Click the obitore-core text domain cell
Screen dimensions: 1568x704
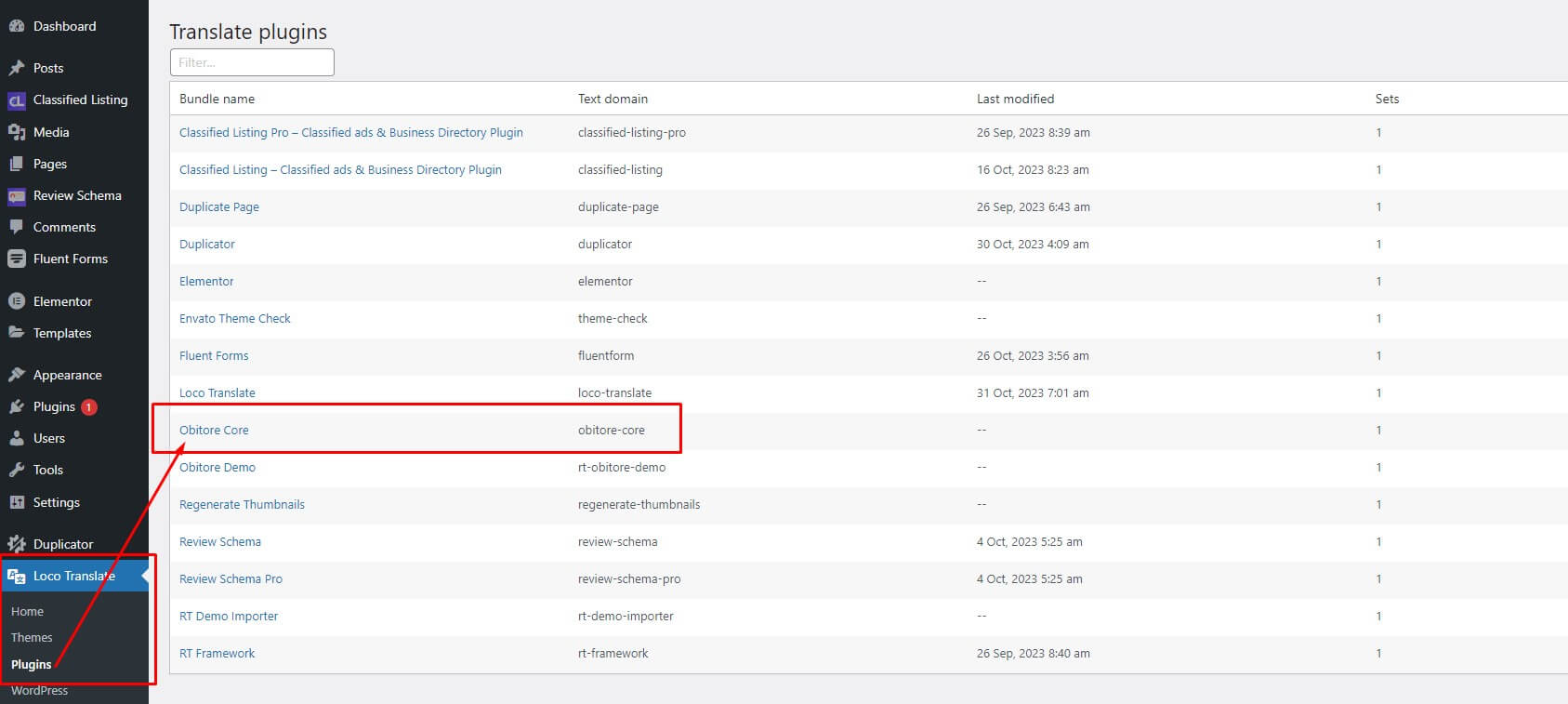point(612,430)
